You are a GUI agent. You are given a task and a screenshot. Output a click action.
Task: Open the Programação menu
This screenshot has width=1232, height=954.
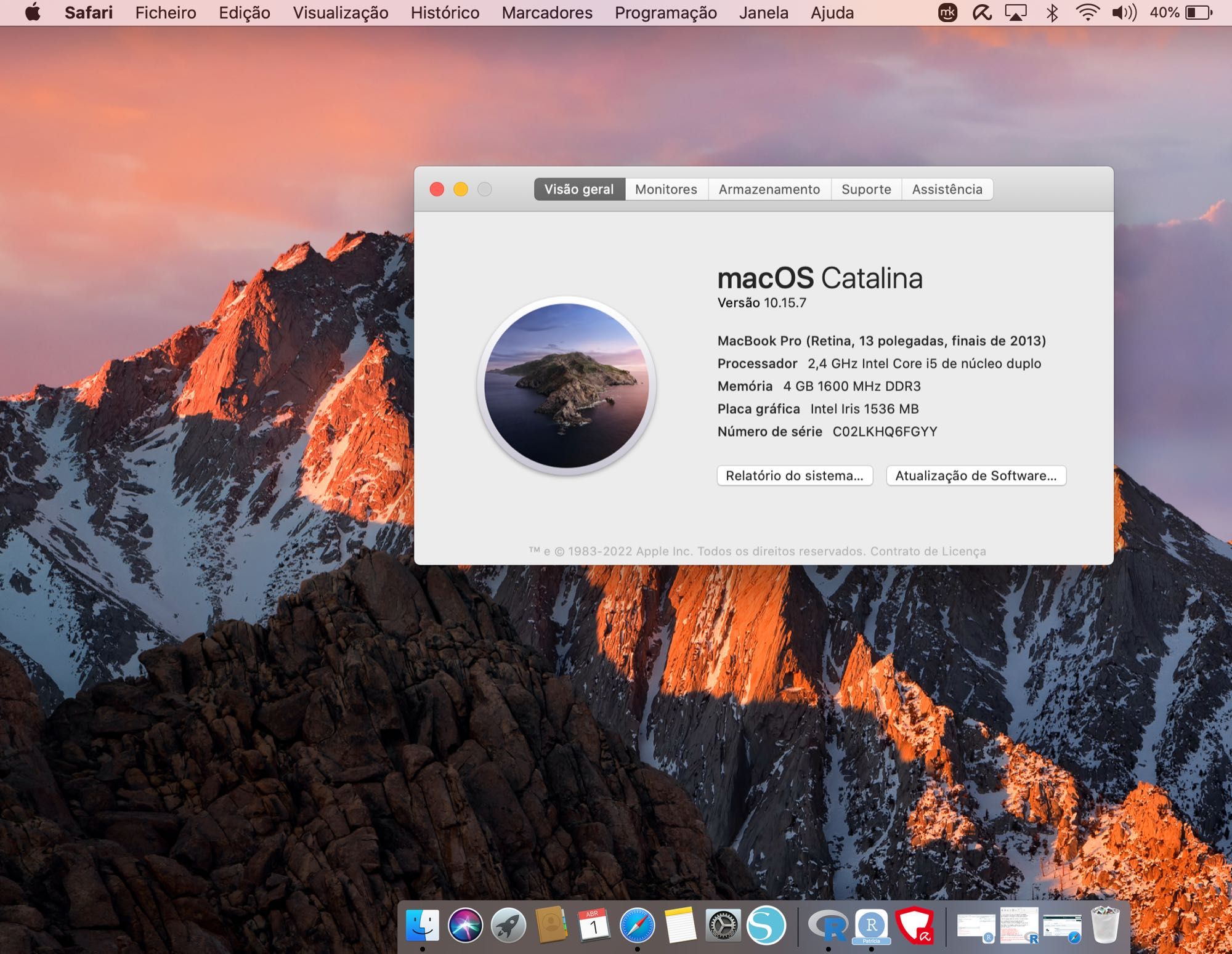point(666,12)
